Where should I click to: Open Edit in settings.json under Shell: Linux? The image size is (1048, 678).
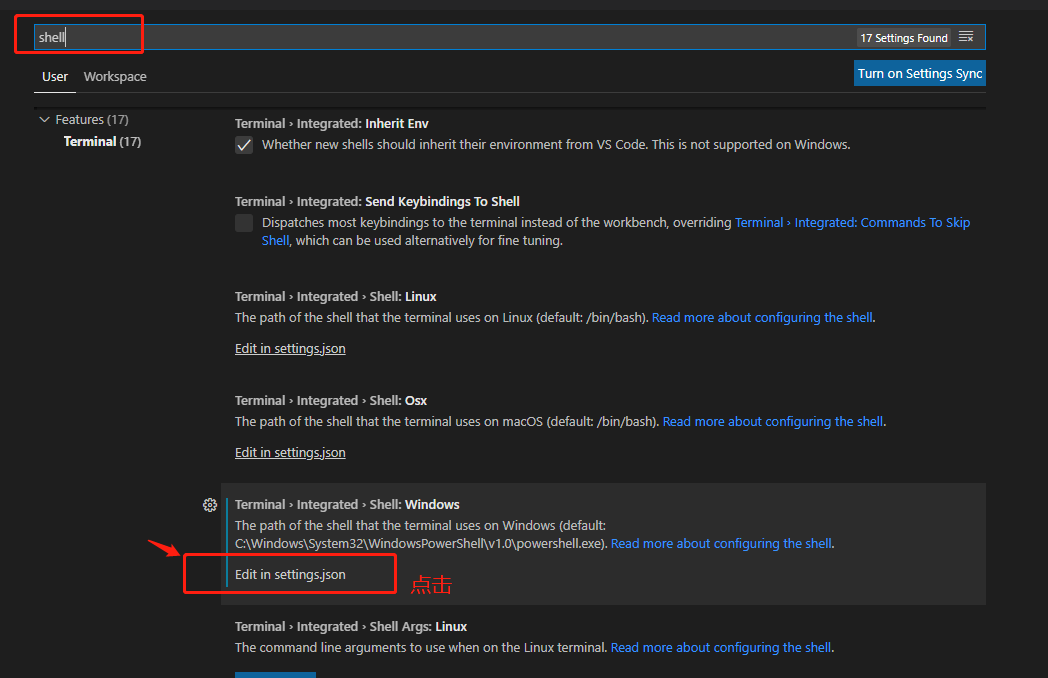click(x=289, y=348)
